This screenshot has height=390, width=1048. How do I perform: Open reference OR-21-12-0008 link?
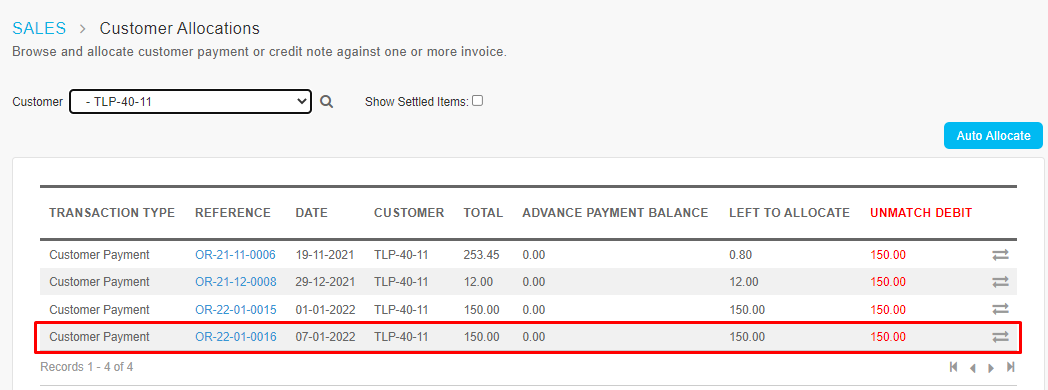236,282
